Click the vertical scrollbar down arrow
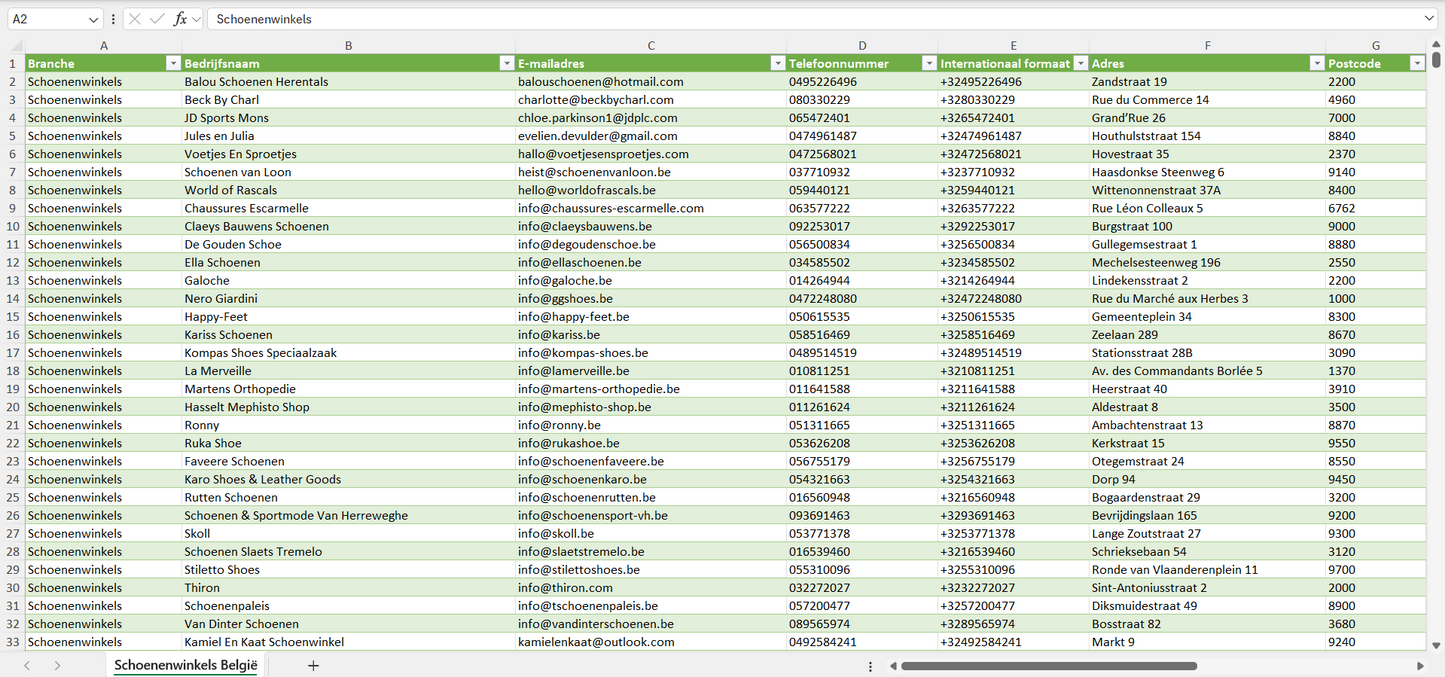 pos(1437,646)
